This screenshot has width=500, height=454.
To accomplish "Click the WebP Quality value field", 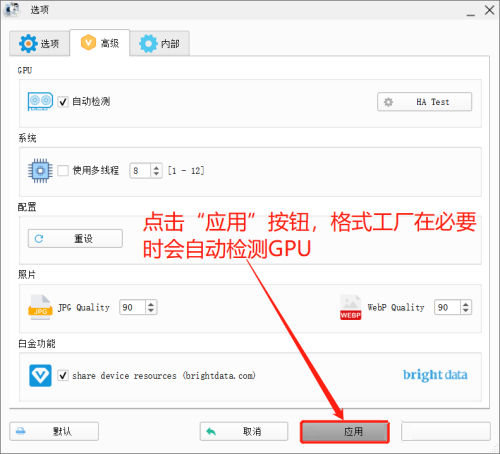I will 447,307.
